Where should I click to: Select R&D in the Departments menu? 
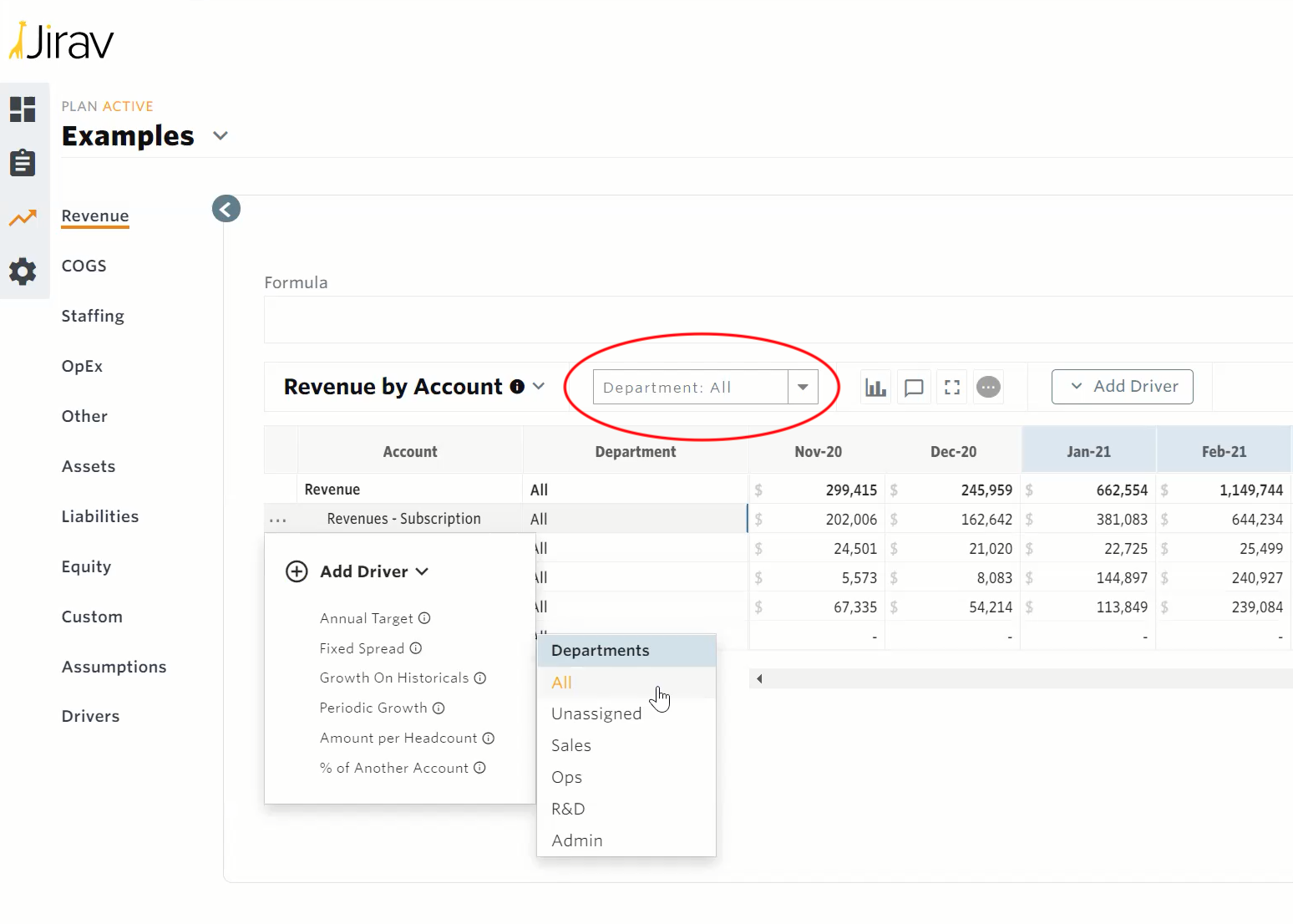[568, 809]
